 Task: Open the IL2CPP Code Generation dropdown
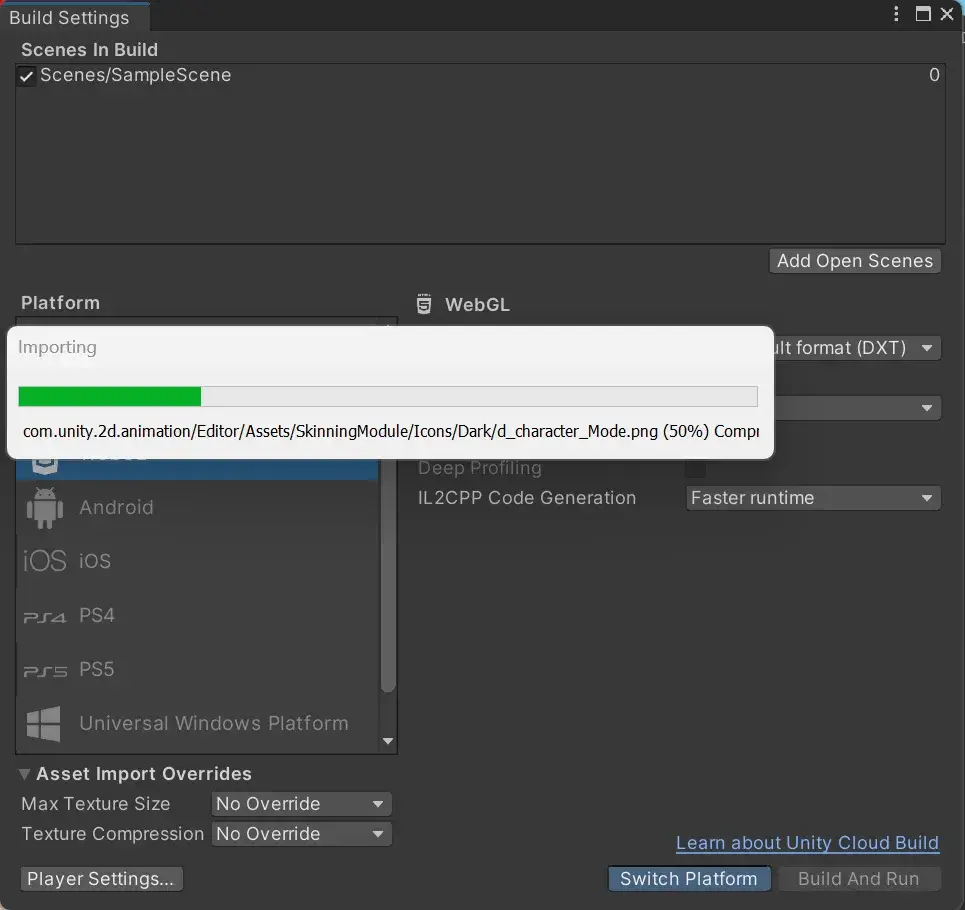(x=813, y=498)
